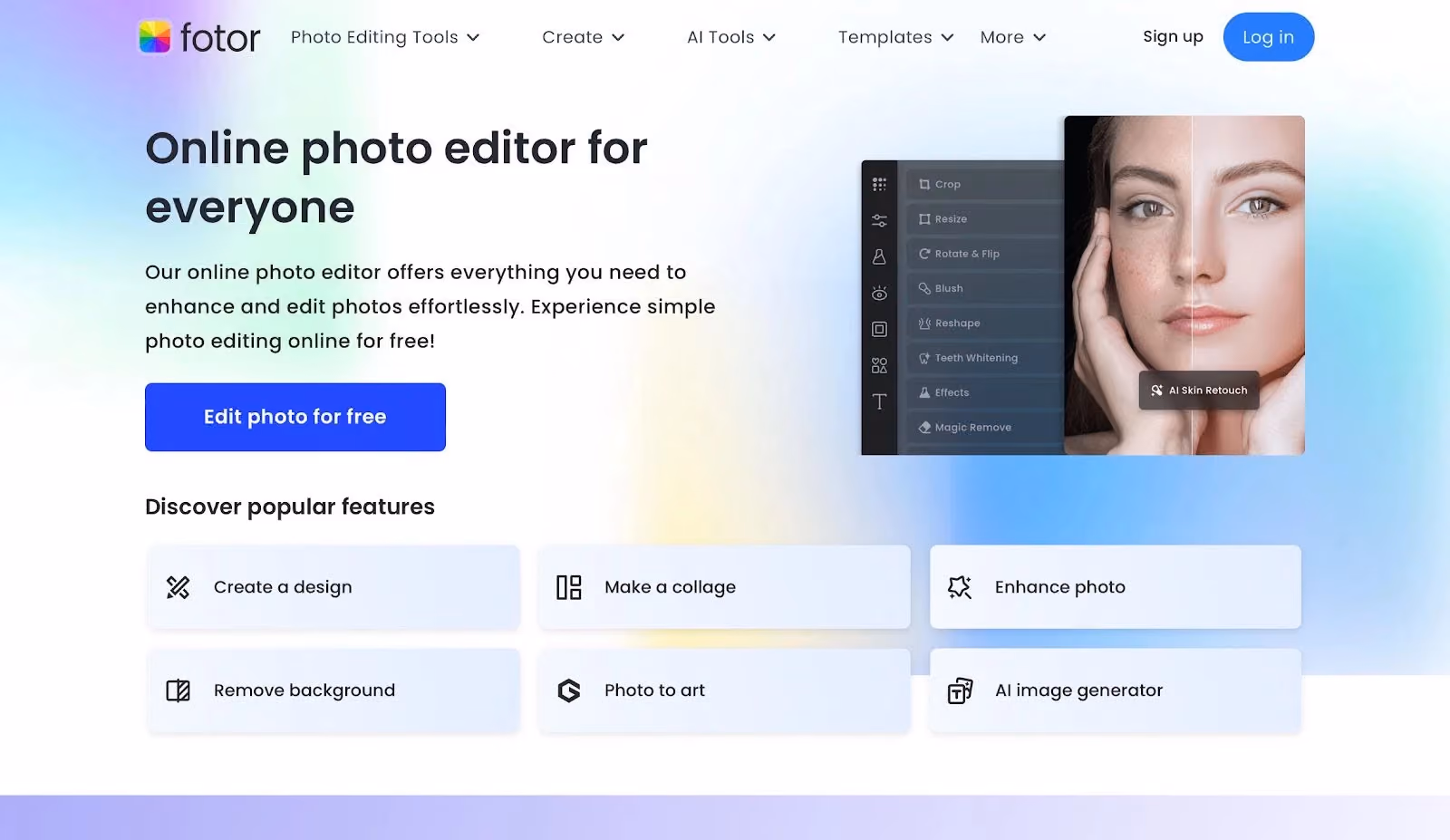Click the Log in button
Viewport: 1450px width, 840px height.
tap(1268, 37)
